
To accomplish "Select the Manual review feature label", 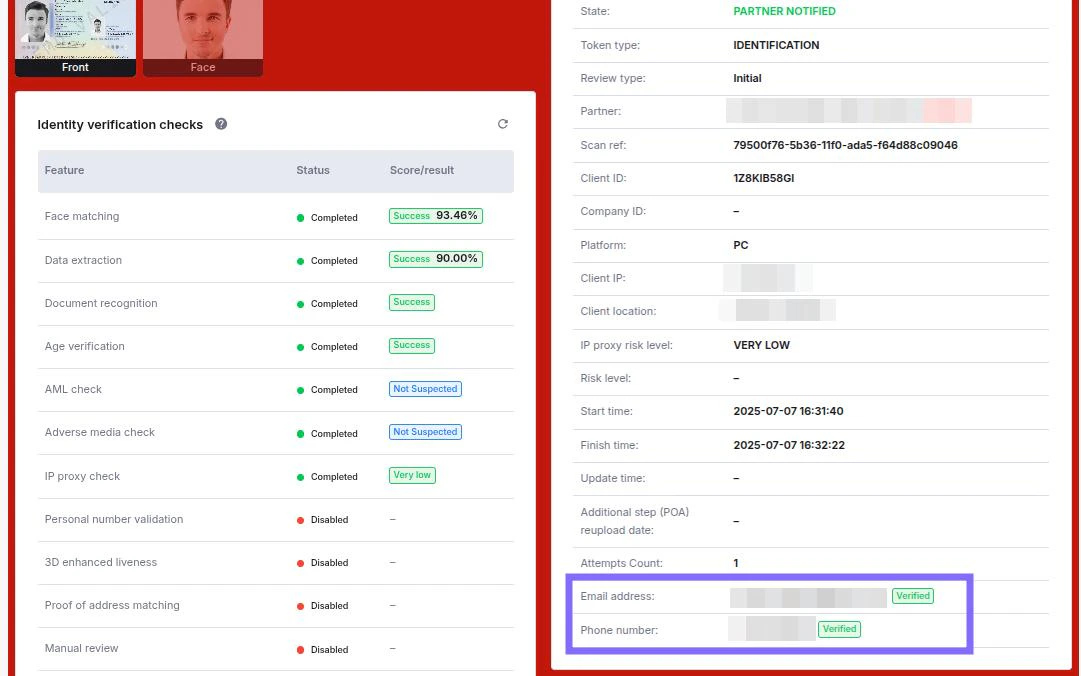I will click(81, 648).
